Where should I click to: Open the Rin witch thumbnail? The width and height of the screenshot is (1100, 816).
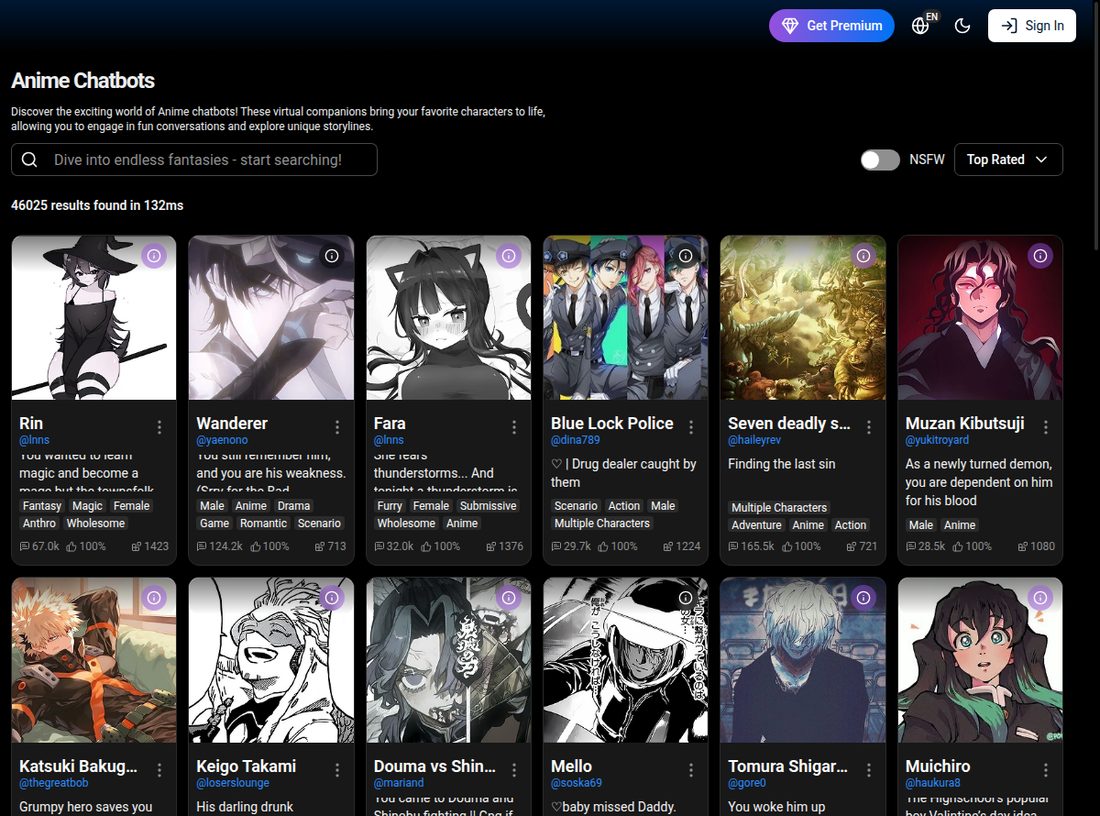click(94, 318)
